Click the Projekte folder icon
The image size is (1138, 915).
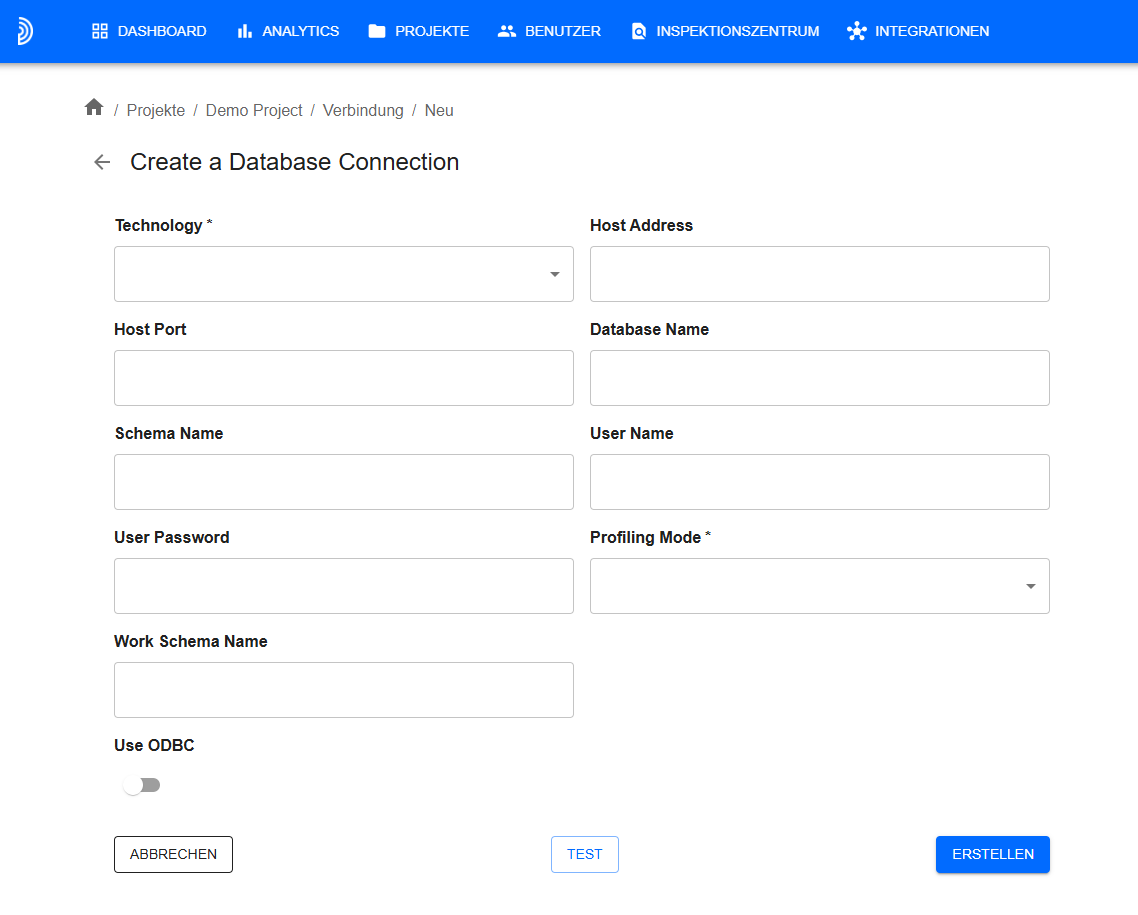tap(377, 31)
